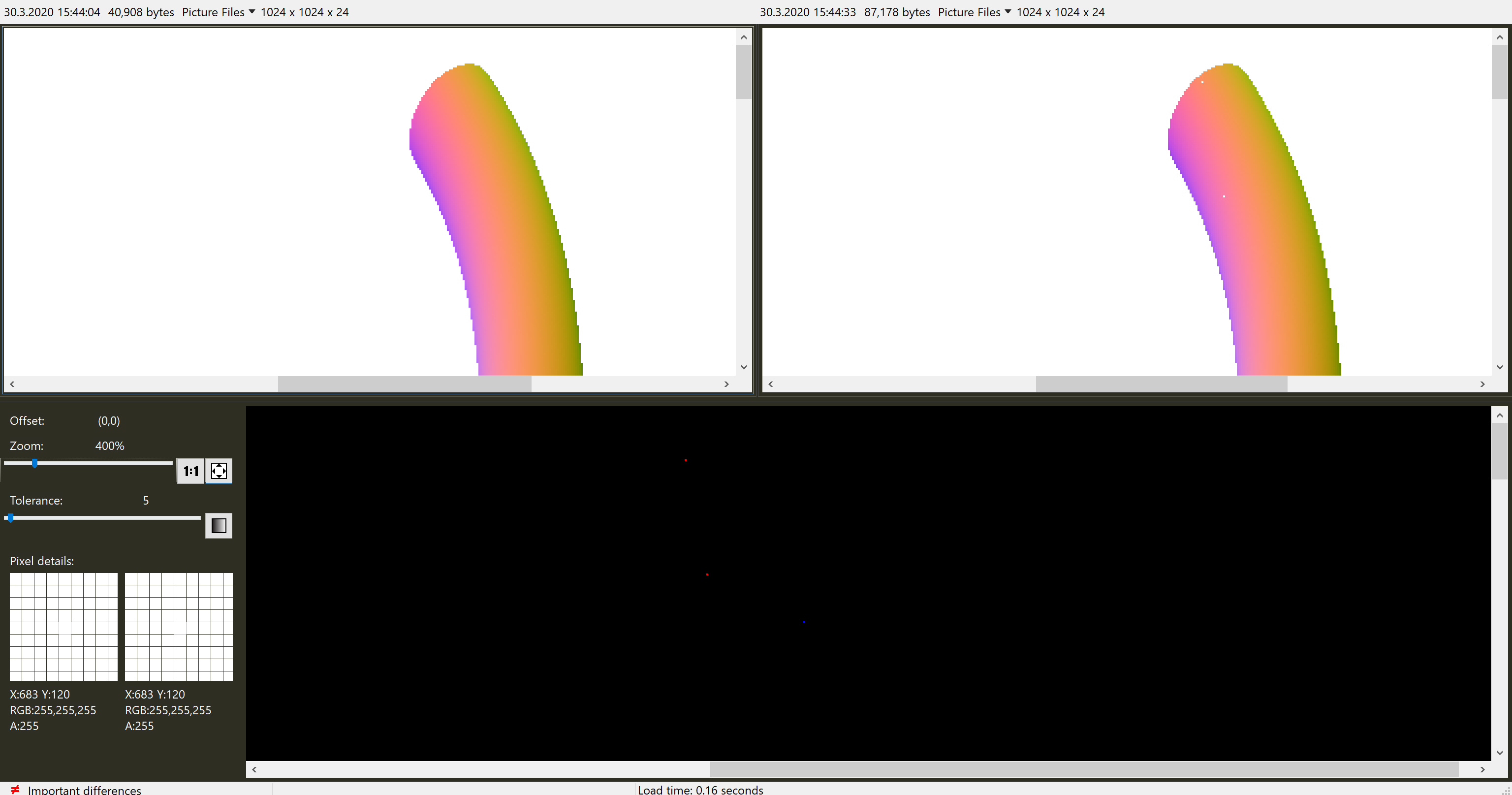This screenshot has width=1512, height=795.
Task: Click the right image pane scroll-right arrow
Action: (1482, 384)
